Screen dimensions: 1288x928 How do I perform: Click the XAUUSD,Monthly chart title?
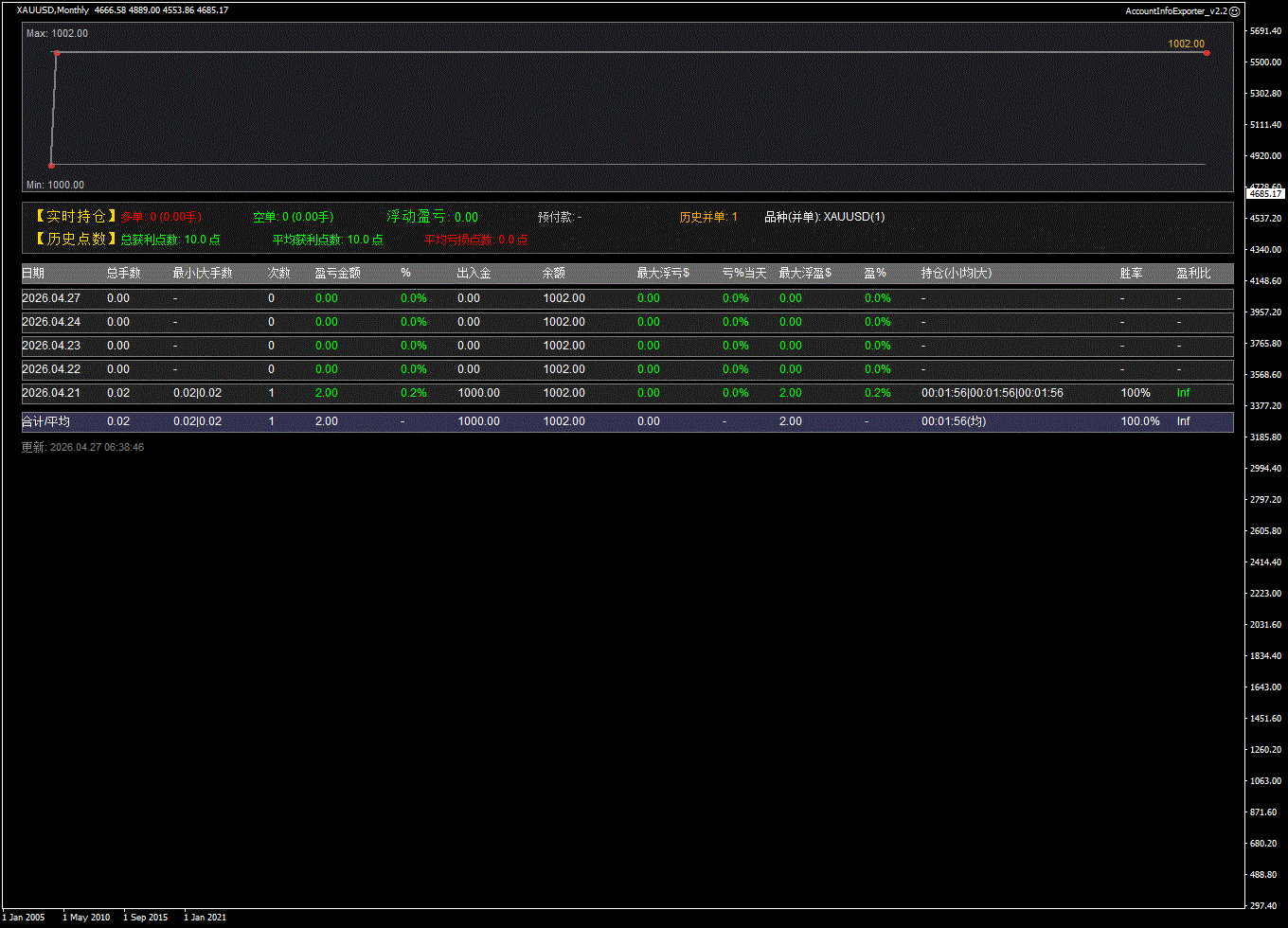point(53,10)
